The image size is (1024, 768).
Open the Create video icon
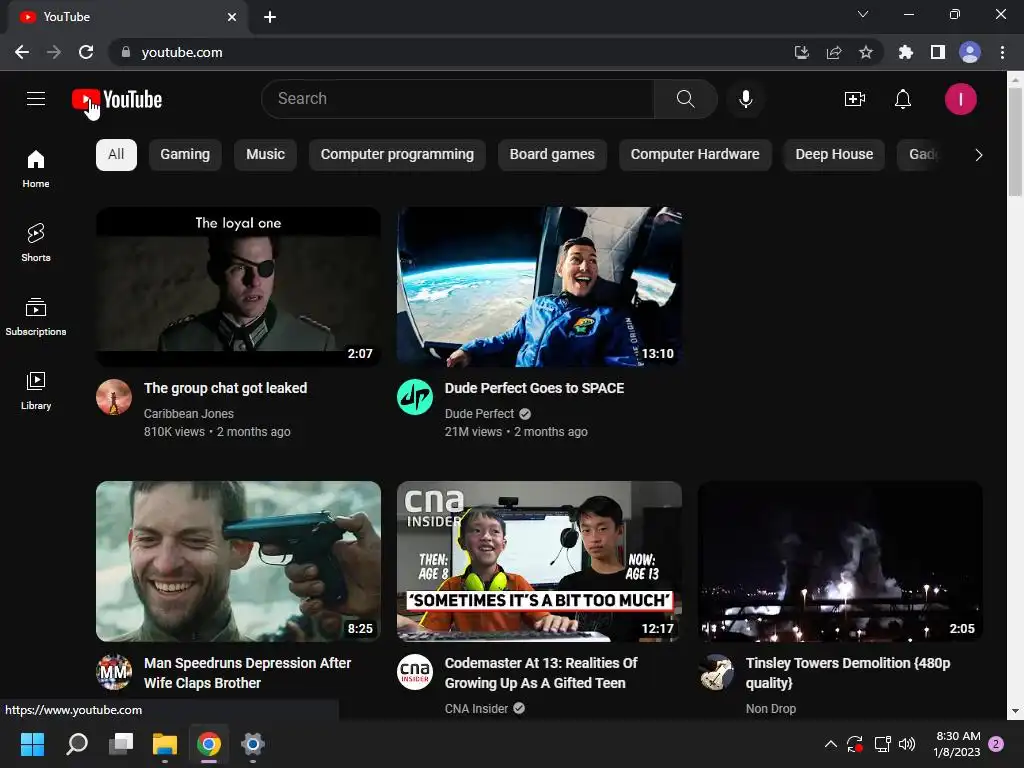[854, 99]
